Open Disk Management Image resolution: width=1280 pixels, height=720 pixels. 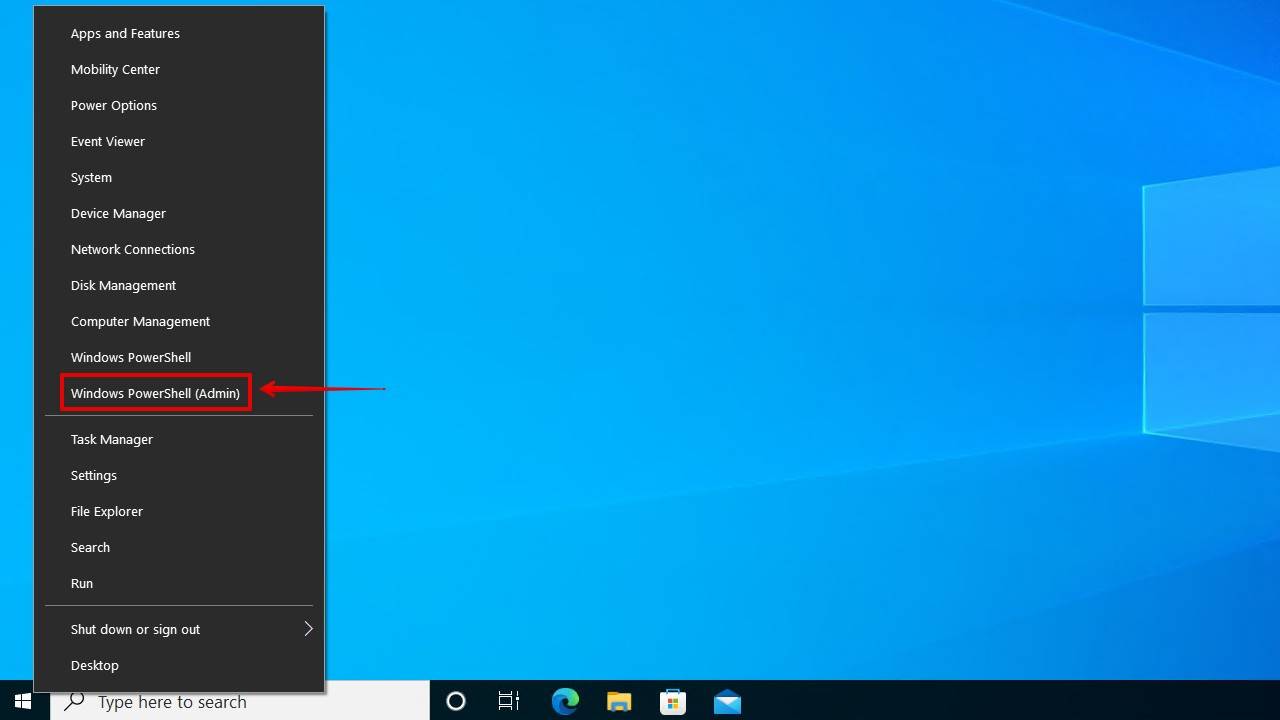[x=123, y=285]
